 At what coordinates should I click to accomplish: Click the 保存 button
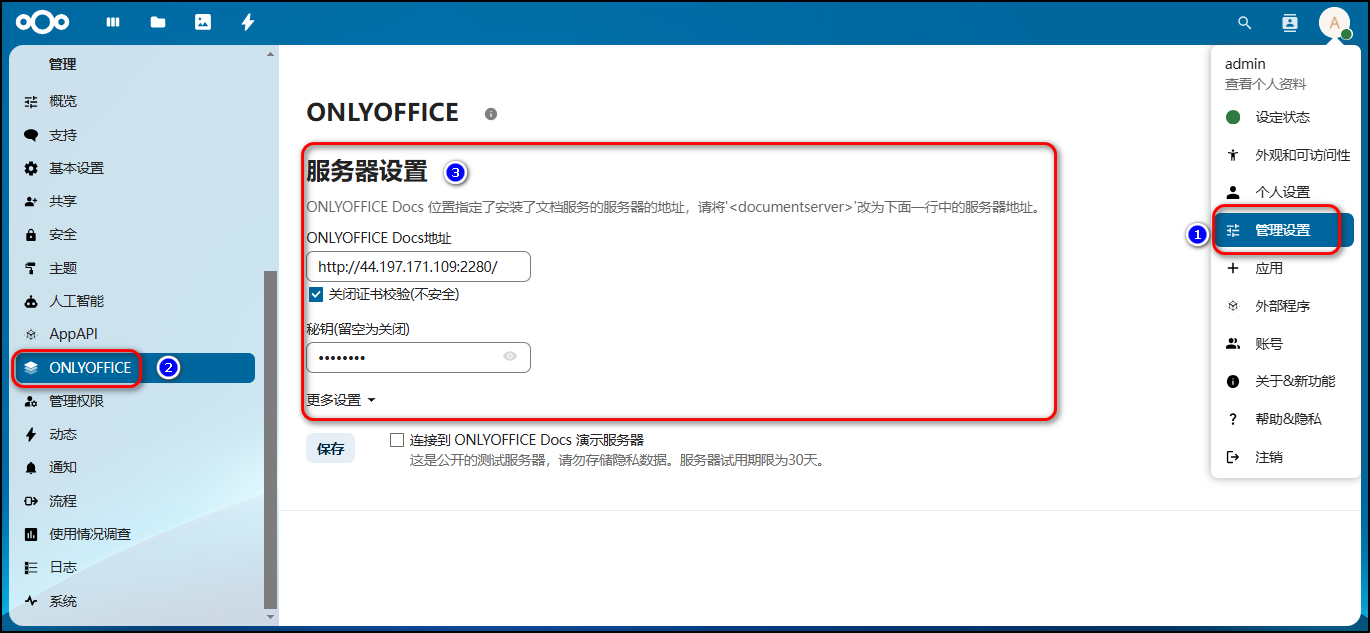pos(330,449)
